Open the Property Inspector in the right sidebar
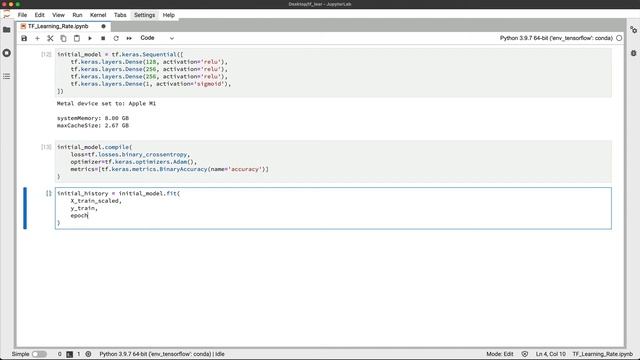 click(633, 30)
